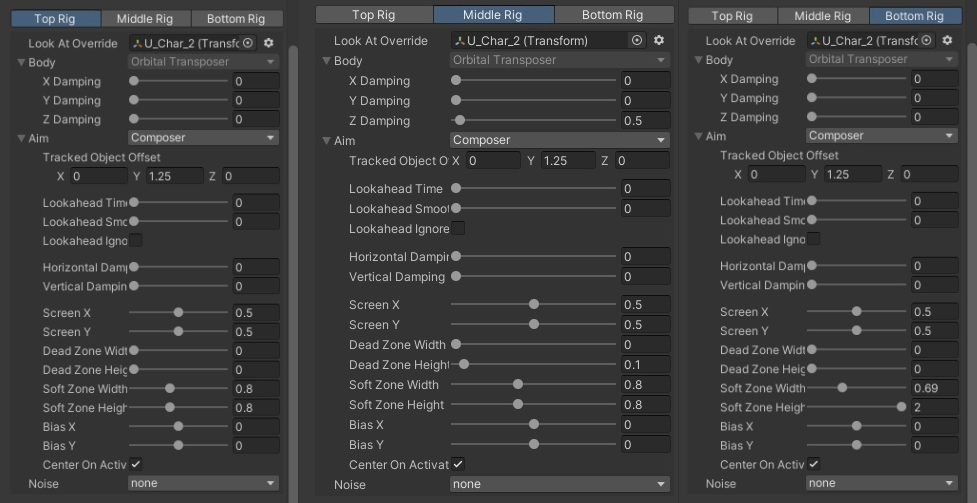Open gear settings in right panel Look At Override
This screenshot has width=977, height=503.
pyautogui.click(x=947, y=41)
